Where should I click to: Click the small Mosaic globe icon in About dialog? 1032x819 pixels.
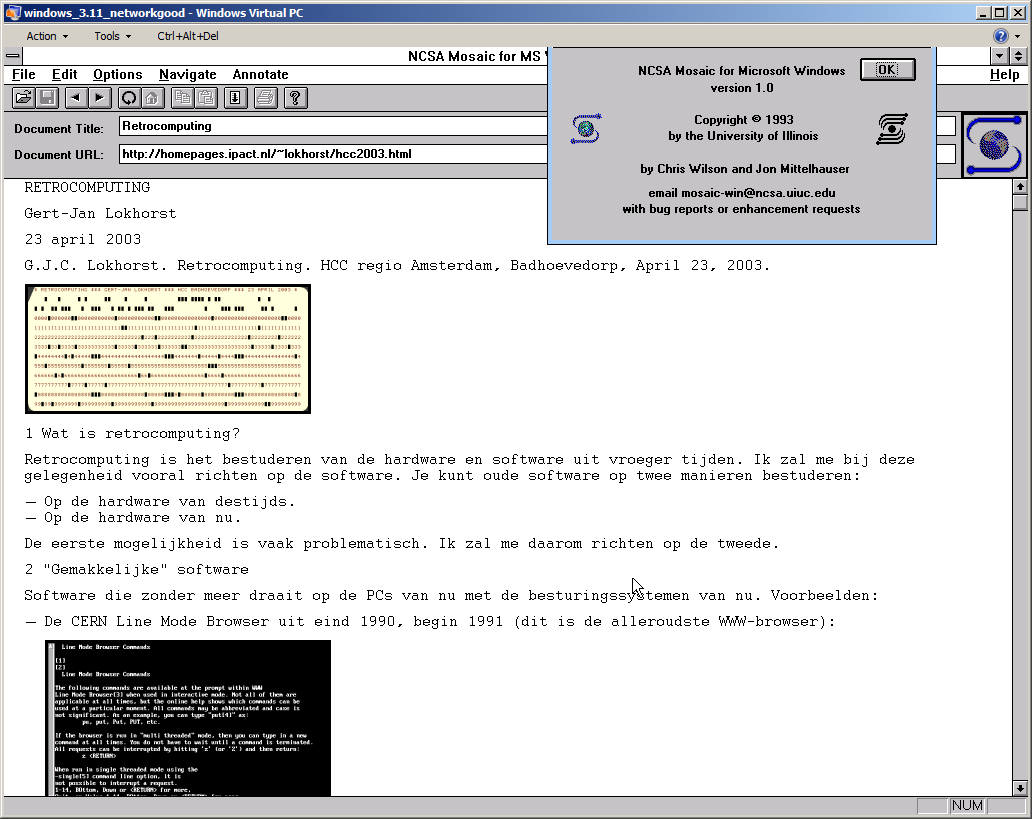coord(586,128)
